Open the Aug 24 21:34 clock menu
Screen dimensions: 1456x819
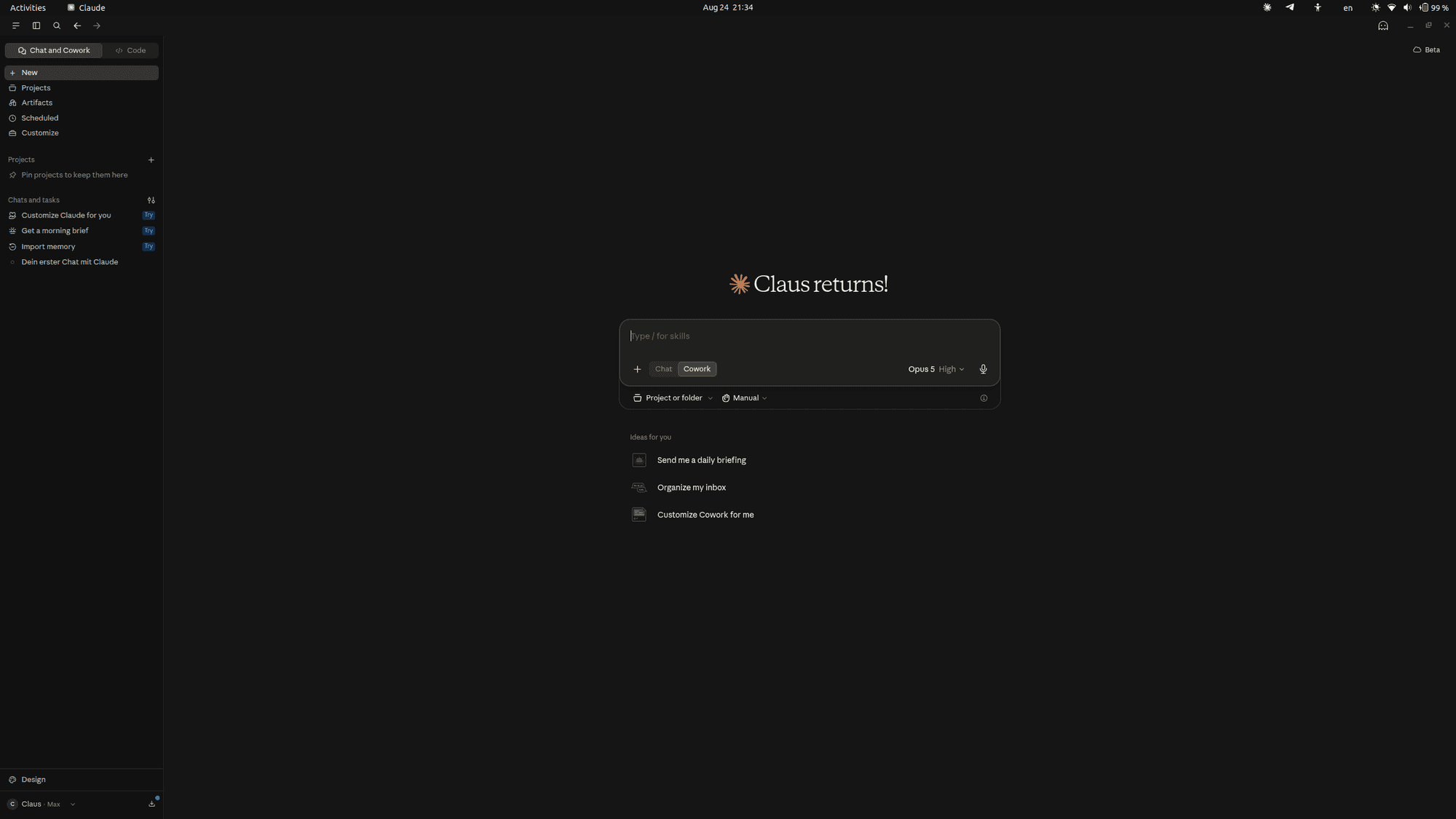tap(728, 7)
